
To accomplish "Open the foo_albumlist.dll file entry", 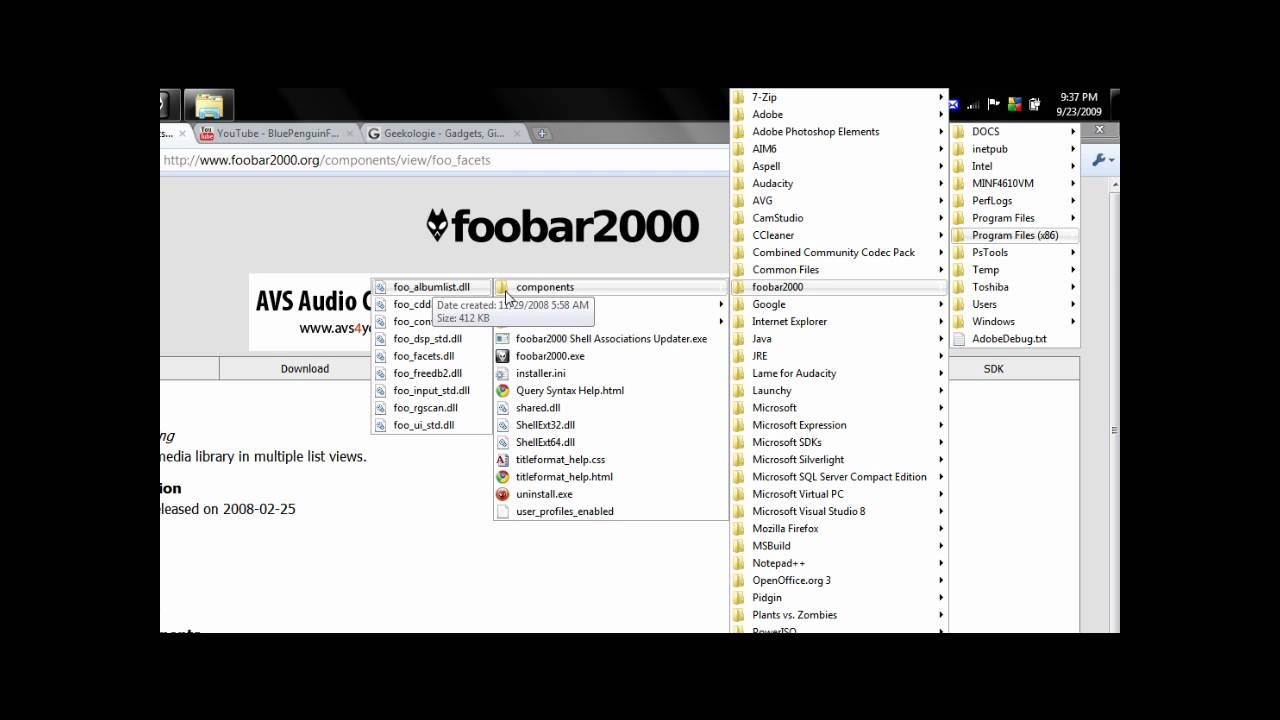I will 432,287.
